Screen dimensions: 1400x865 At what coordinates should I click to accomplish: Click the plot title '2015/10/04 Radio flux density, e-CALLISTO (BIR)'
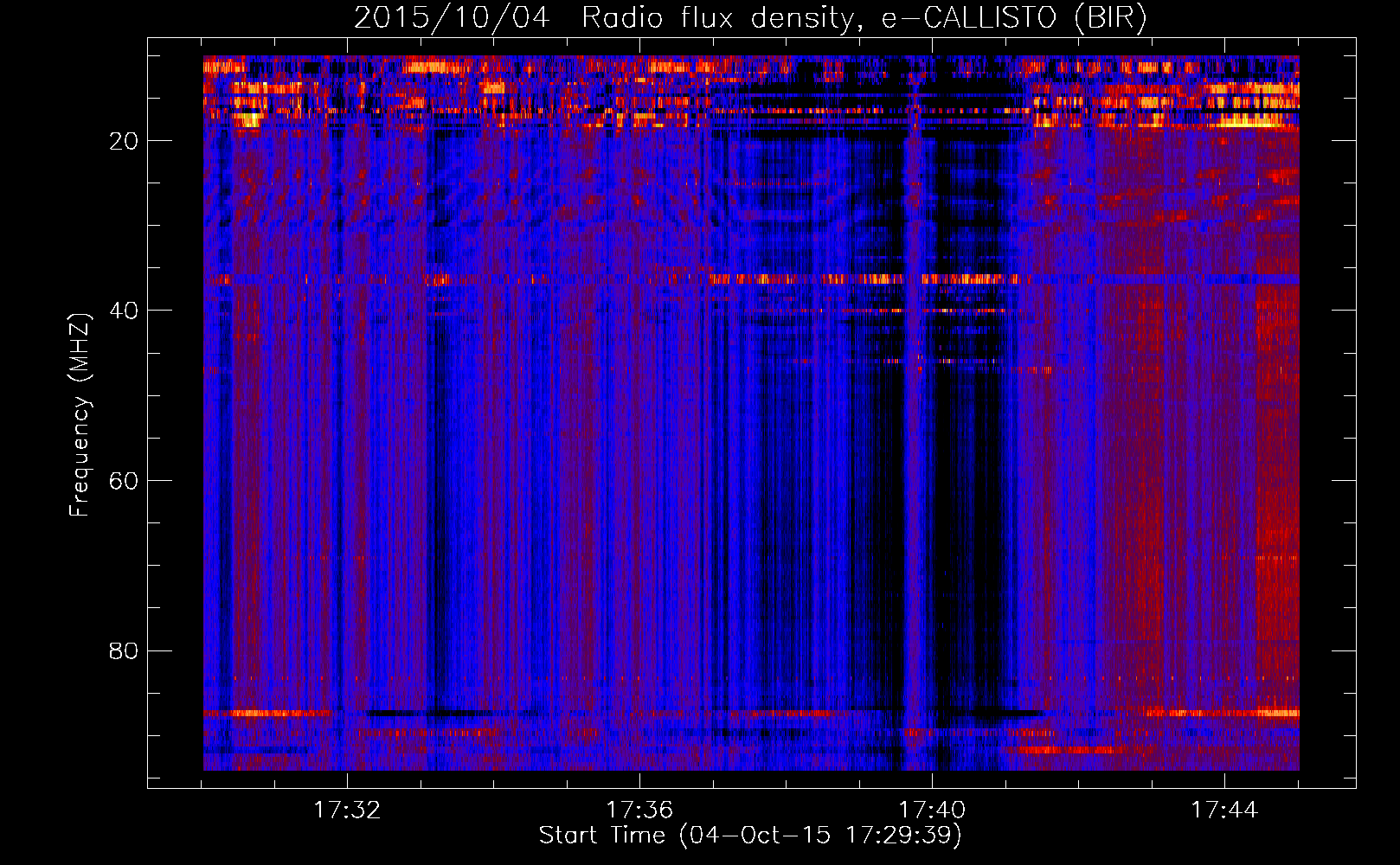pos(750,17)
